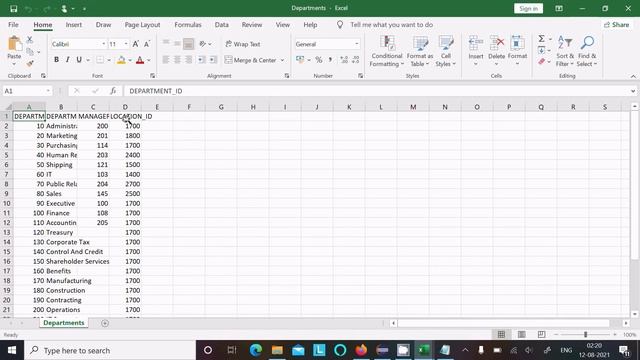Viewport: 640px width, 360px height.
Task: Click the Save icon in title bar
Action: (x=13, y=9)
